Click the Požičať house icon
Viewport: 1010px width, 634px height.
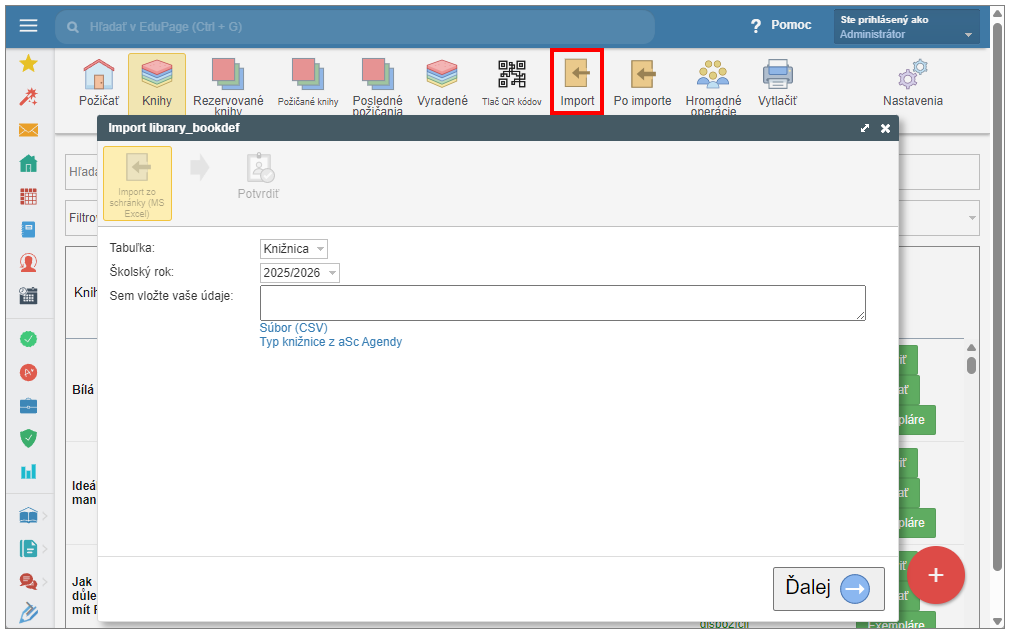pyautogui.click(x=98, y=75)
